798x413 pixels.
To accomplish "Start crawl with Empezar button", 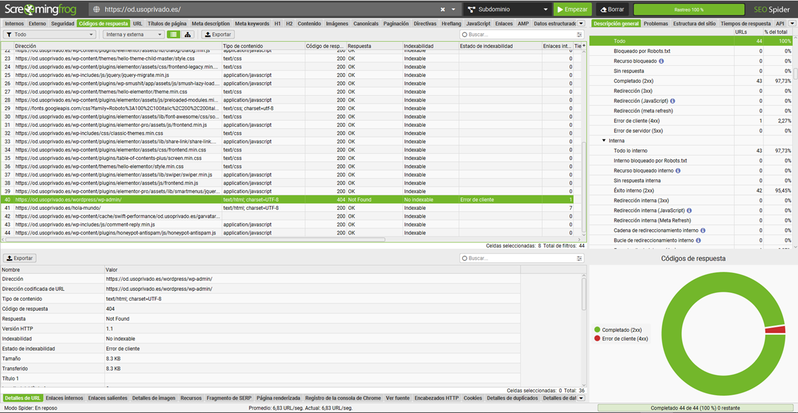I will tap(573, 9).
